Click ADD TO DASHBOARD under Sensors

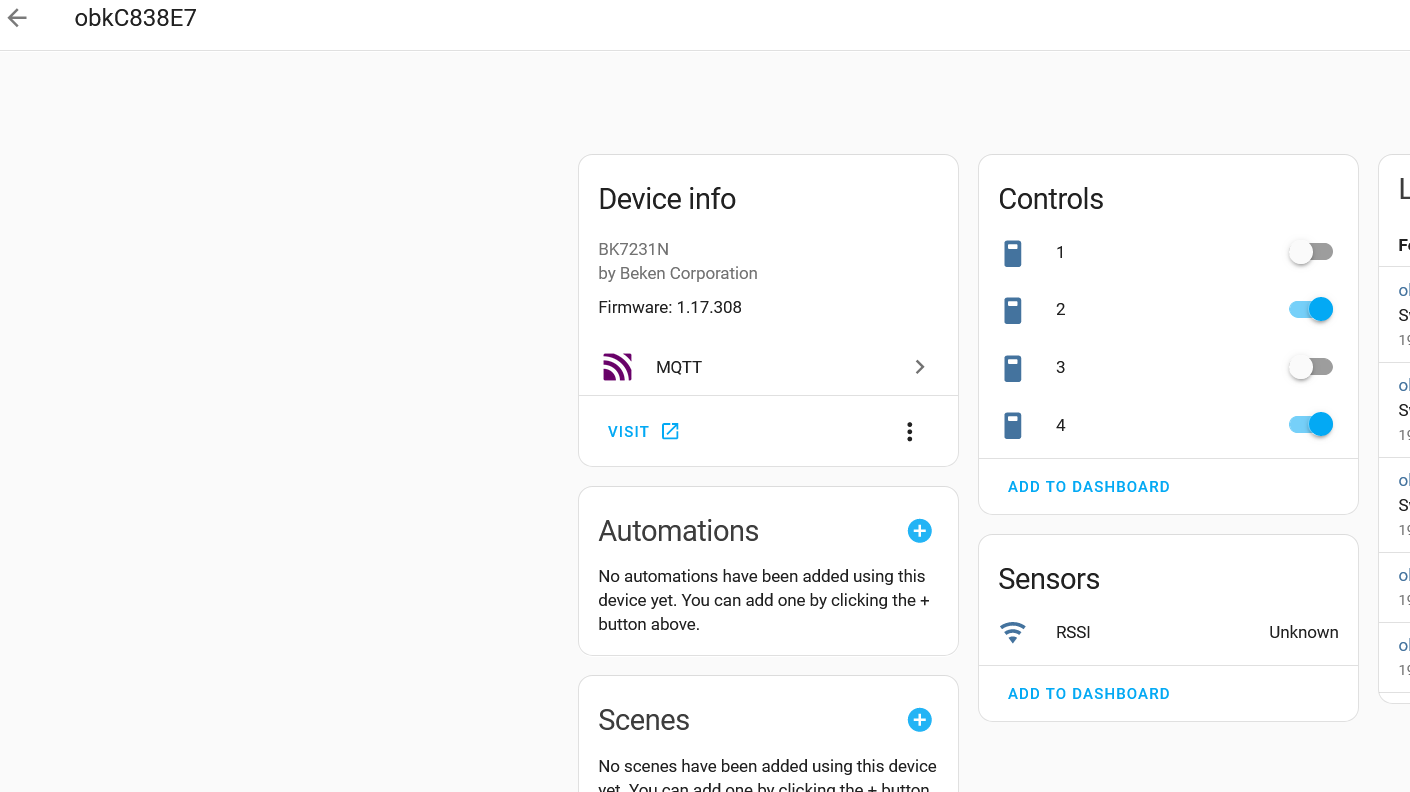[1088, 694]
